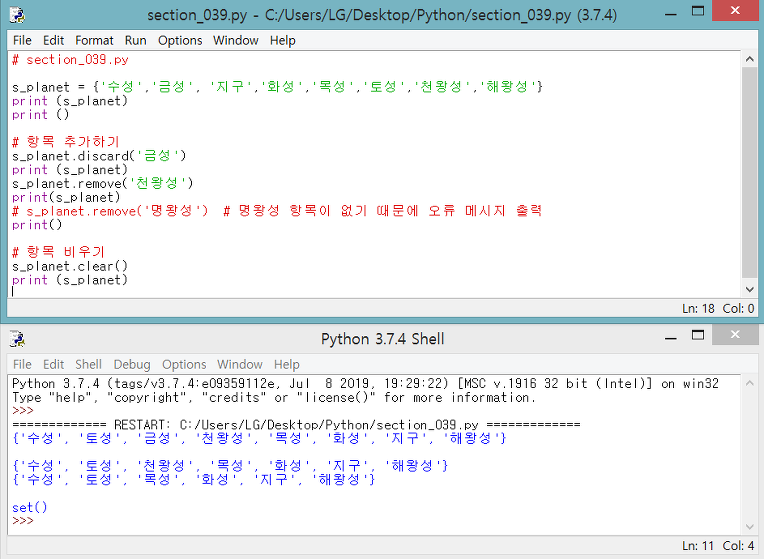Click the empty last line in the editor
The width and height of the screenshot is (764, 559).
pos(374,291)
